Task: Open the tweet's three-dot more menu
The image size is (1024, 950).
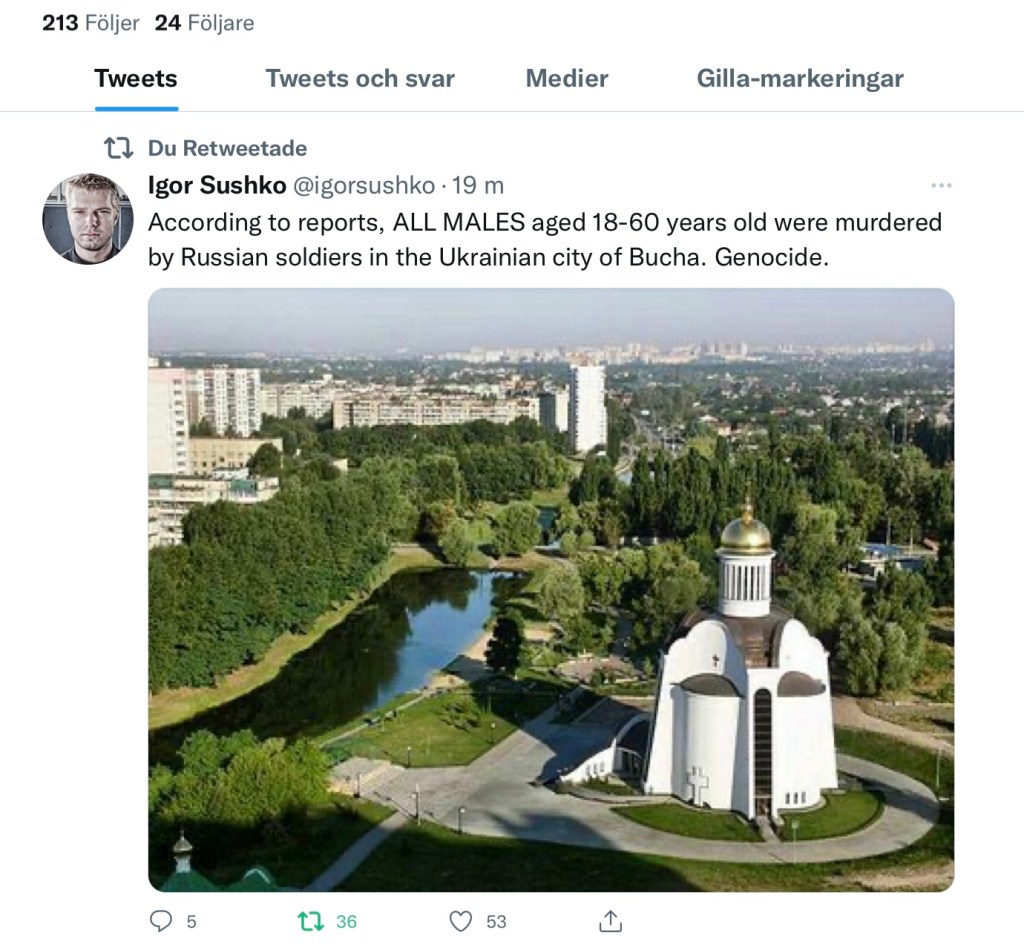Action: click(x=941, y=186)
